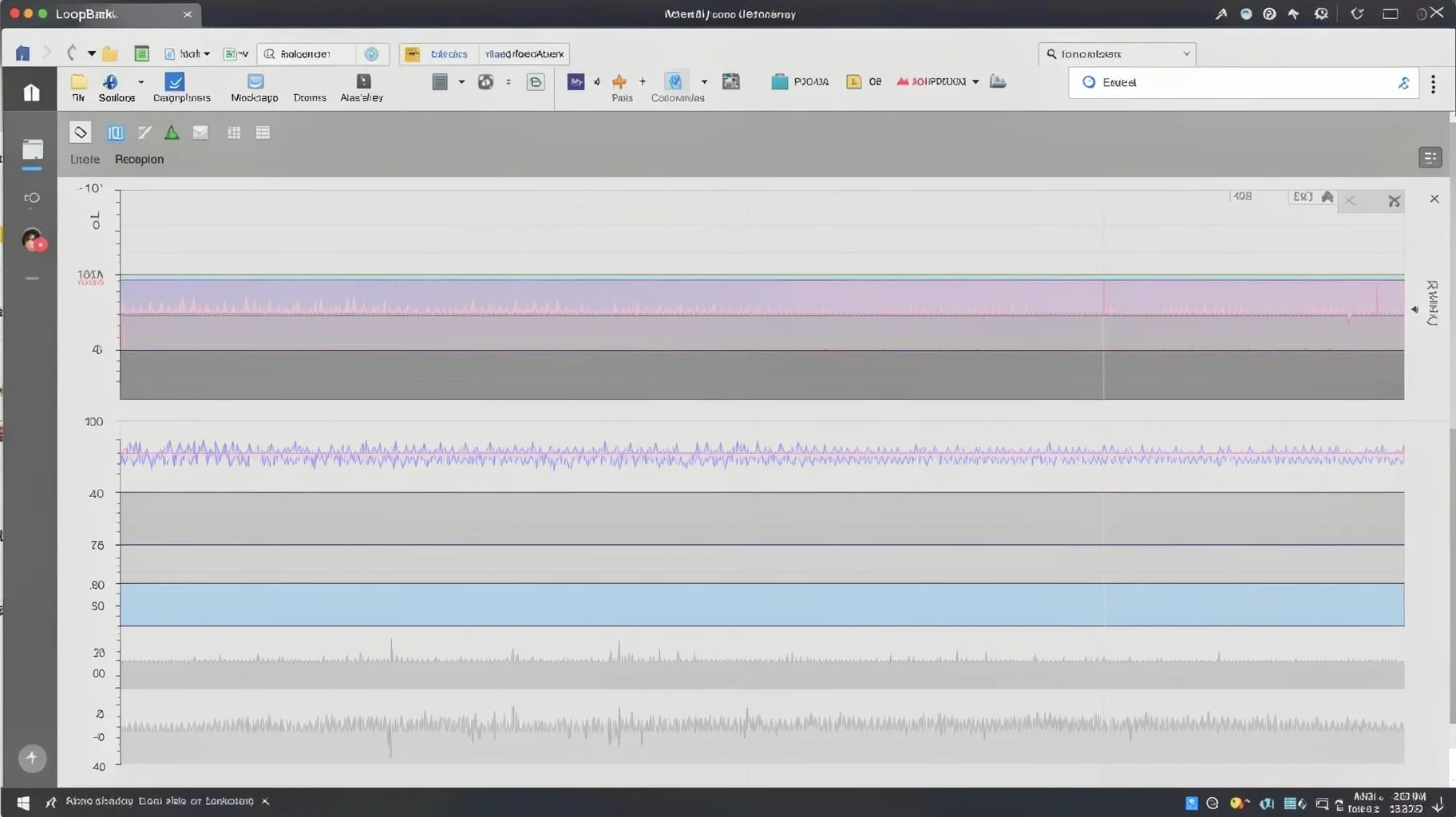Switch to grid view in the chart toolbar
1456x817 pixels.
click(x=234, y=132)
